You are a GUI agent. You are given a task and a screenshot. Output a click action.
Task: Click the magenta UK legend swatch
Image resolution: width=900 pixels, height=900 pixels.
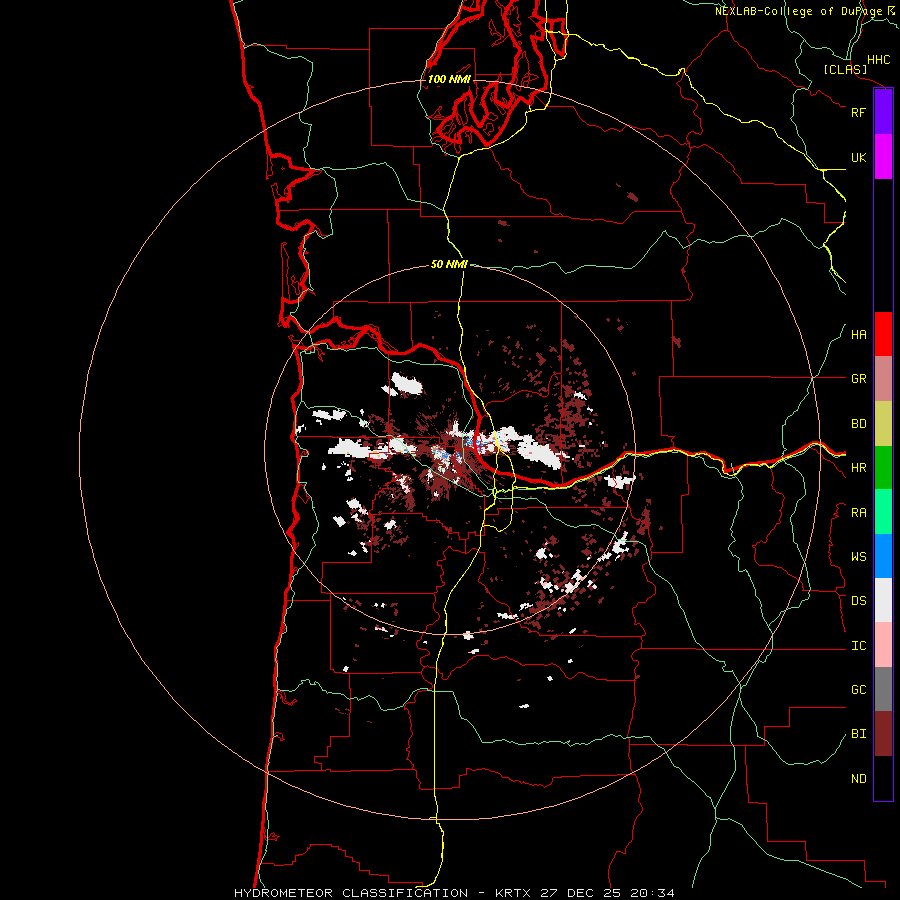click(x=883, y=157)
